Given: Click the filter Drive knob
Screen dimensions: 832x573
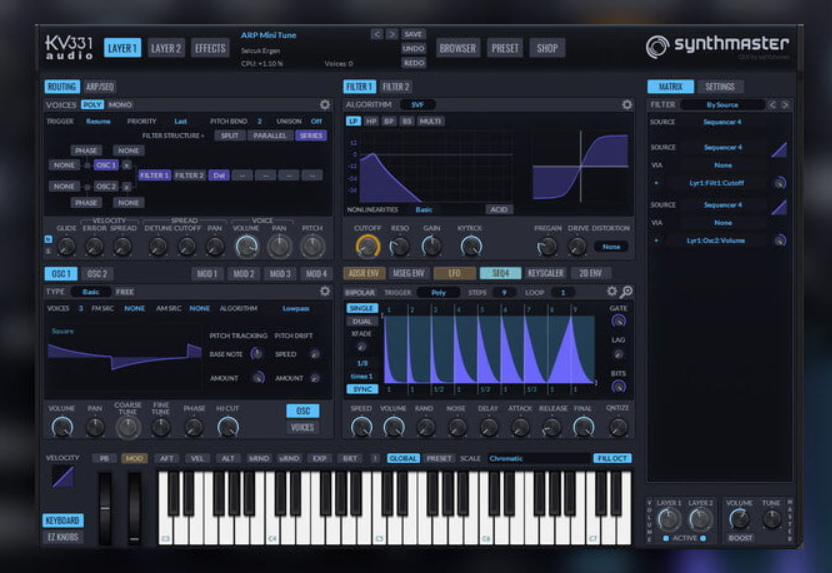Looking at the screenshot, I should point(577,246).
